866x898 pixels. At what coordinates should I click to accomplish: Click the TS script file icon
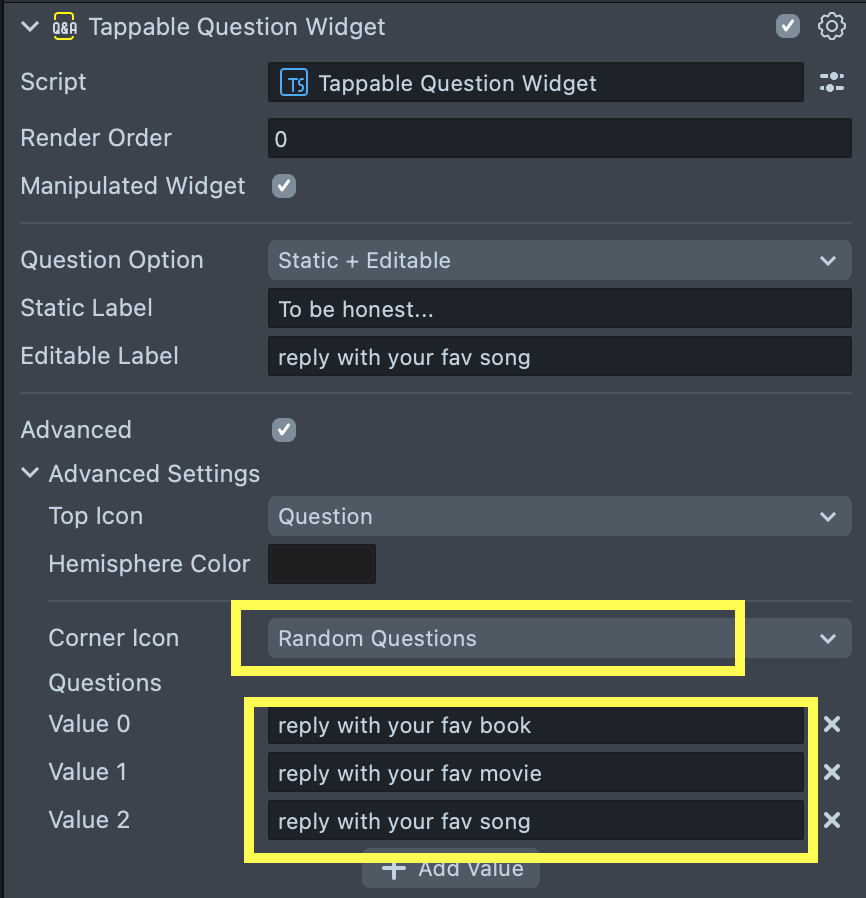(294, 83)
